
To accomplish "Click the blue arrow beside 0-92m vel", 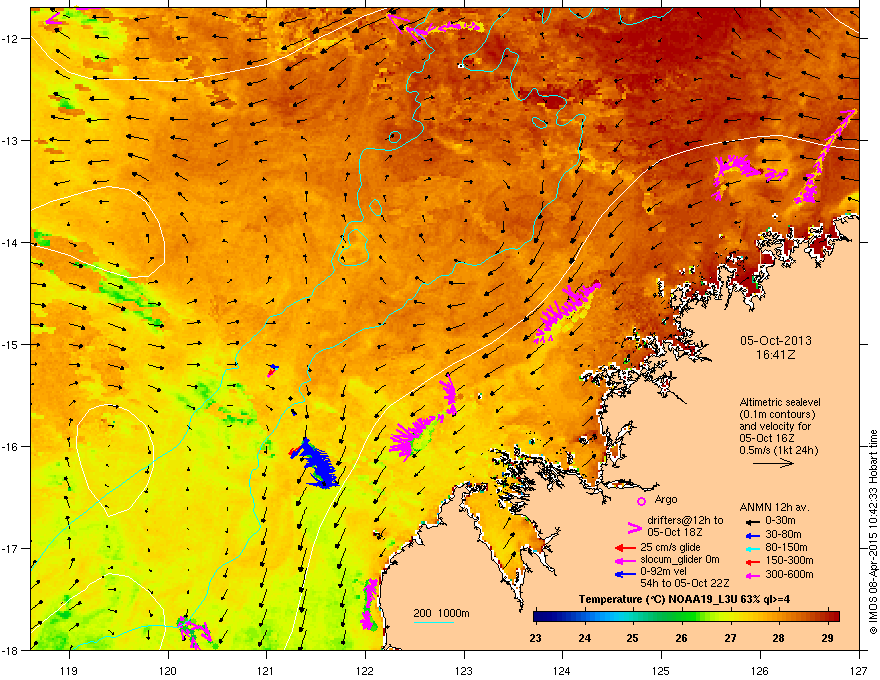I will point(625,574).
